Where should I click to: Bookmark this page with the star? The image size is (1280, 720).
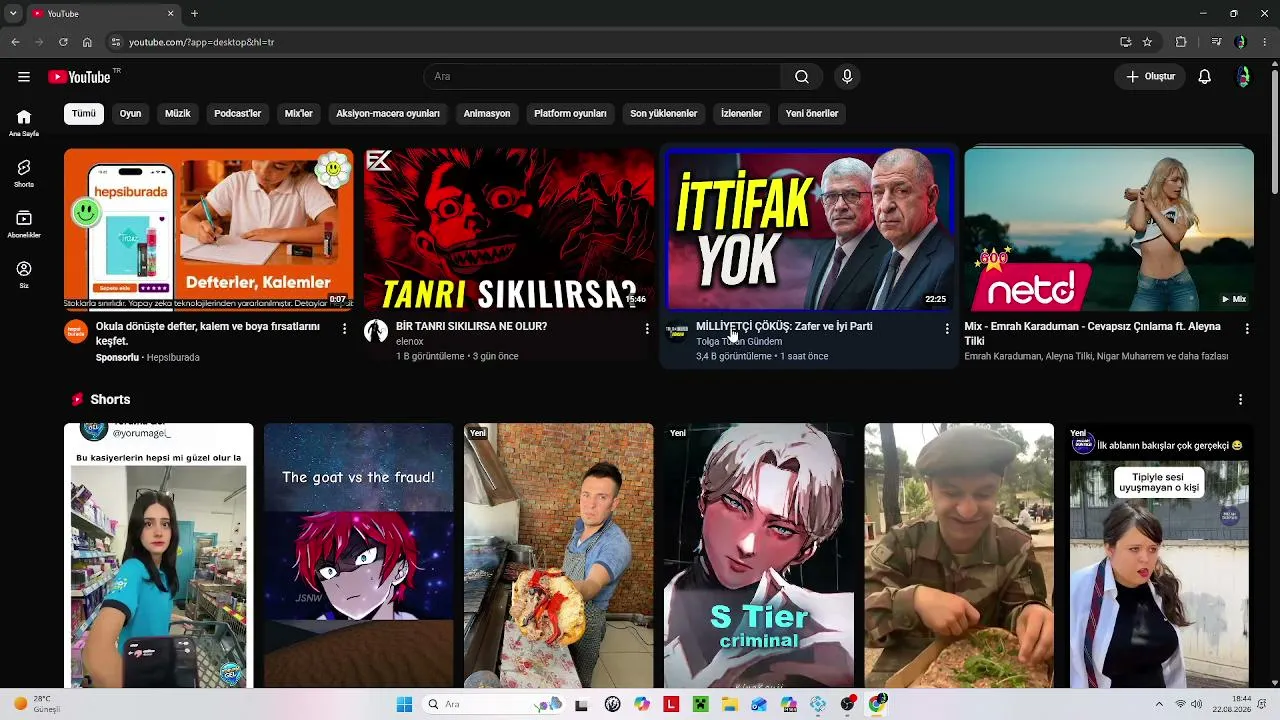coord(1147,42)
